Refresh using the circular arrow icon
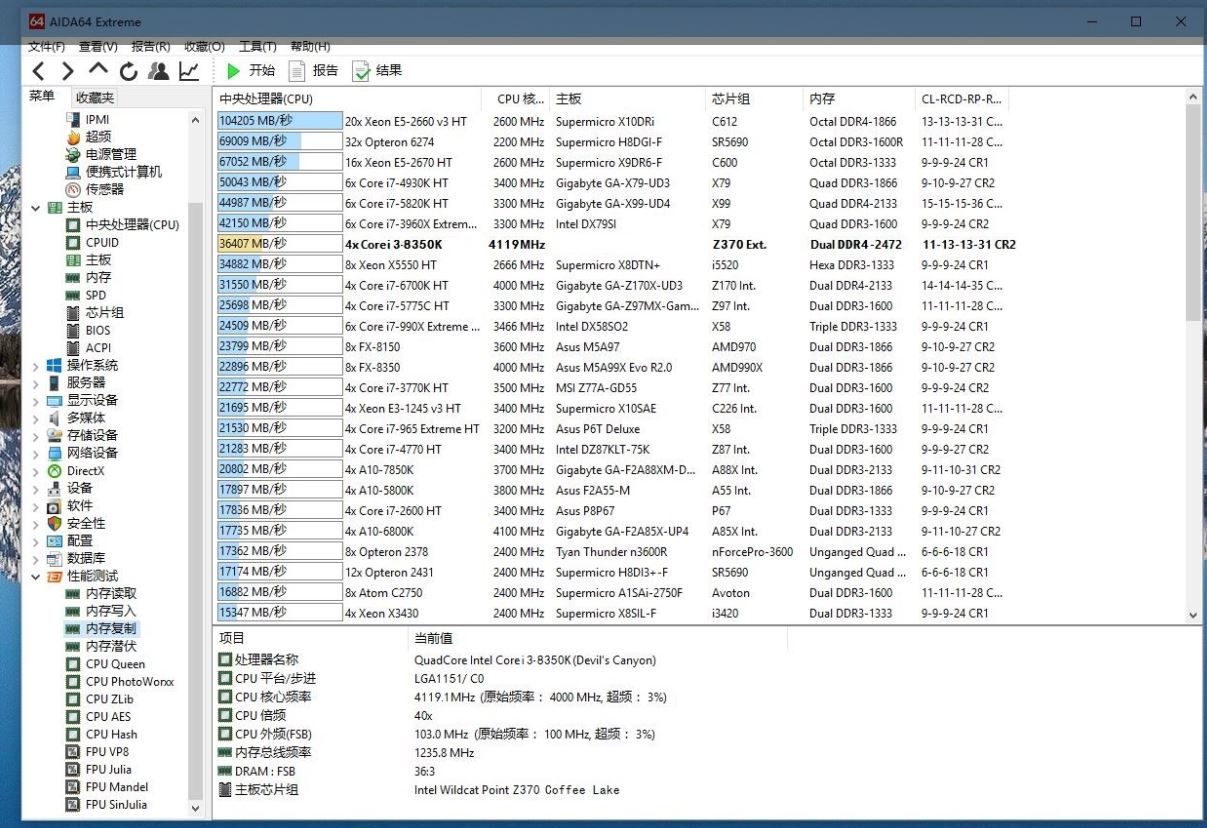Screen dimensions: 1207x828 point(128,71)
